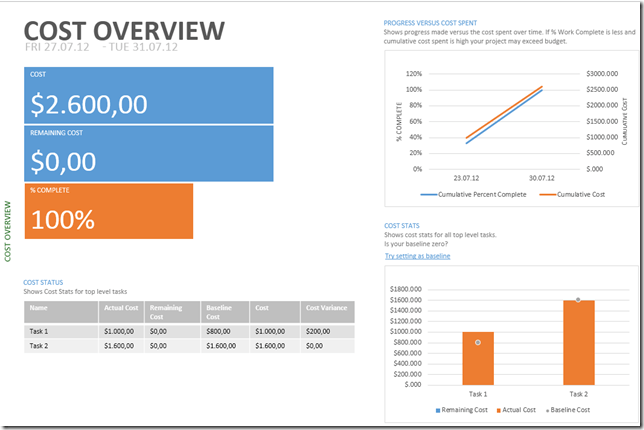Screen dimensions: 644x430
Task: Select the REMAINING COST tile showing $0,00
Action: (148, 153)
